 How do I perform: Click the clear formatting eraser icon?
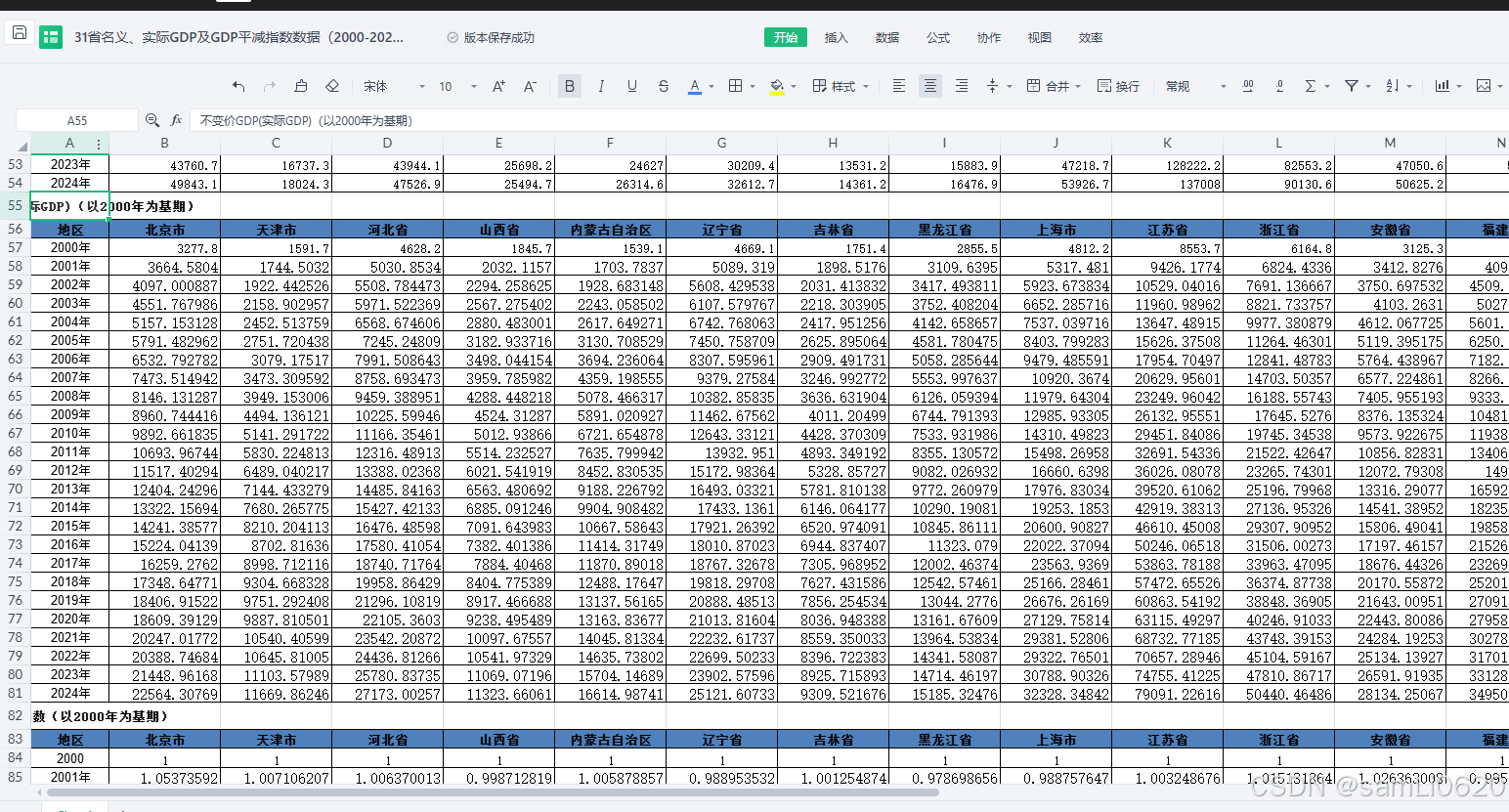point(332,86)
